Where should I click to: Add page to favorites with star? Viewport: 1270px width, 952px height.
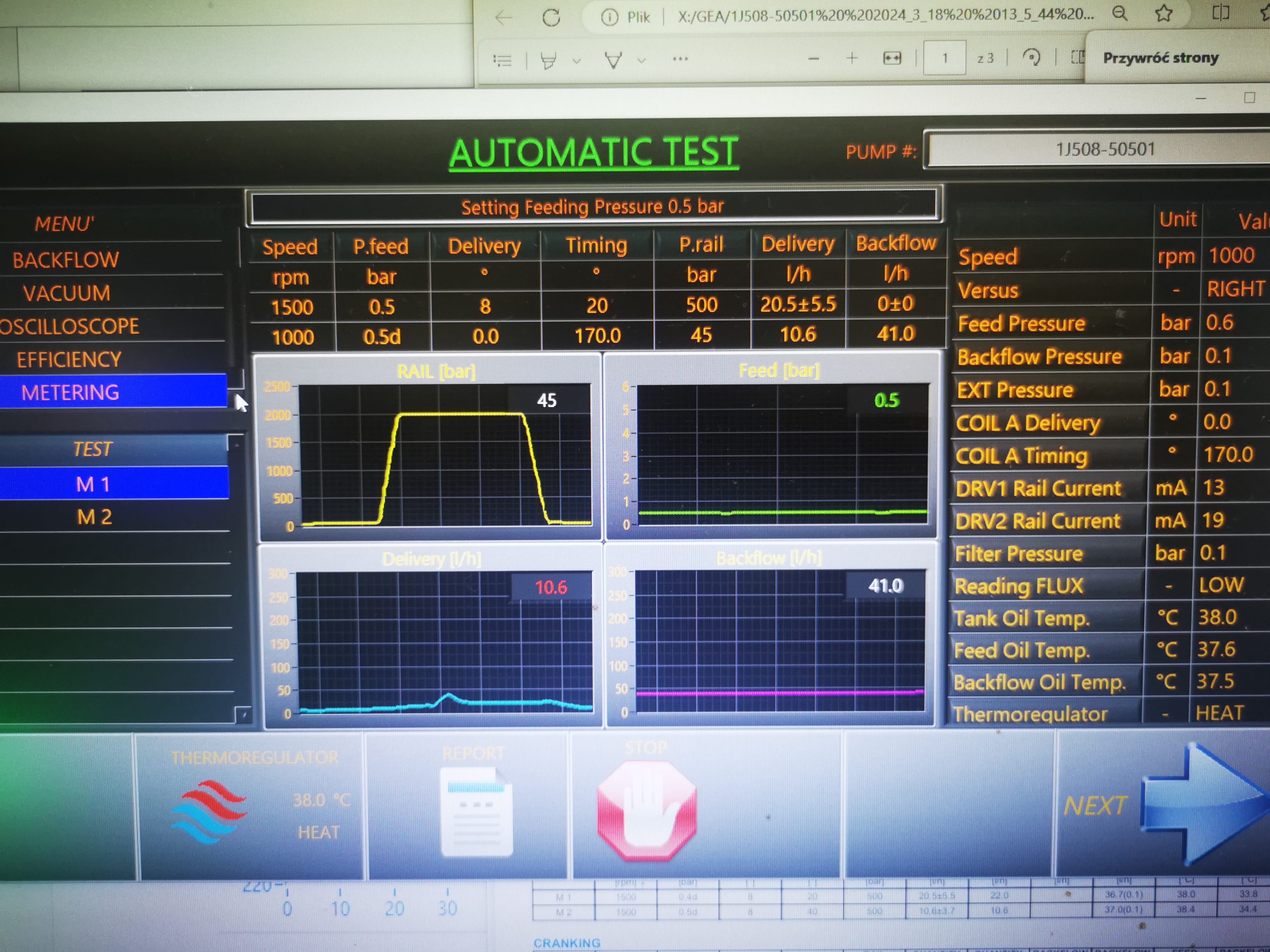(1164, 13)
